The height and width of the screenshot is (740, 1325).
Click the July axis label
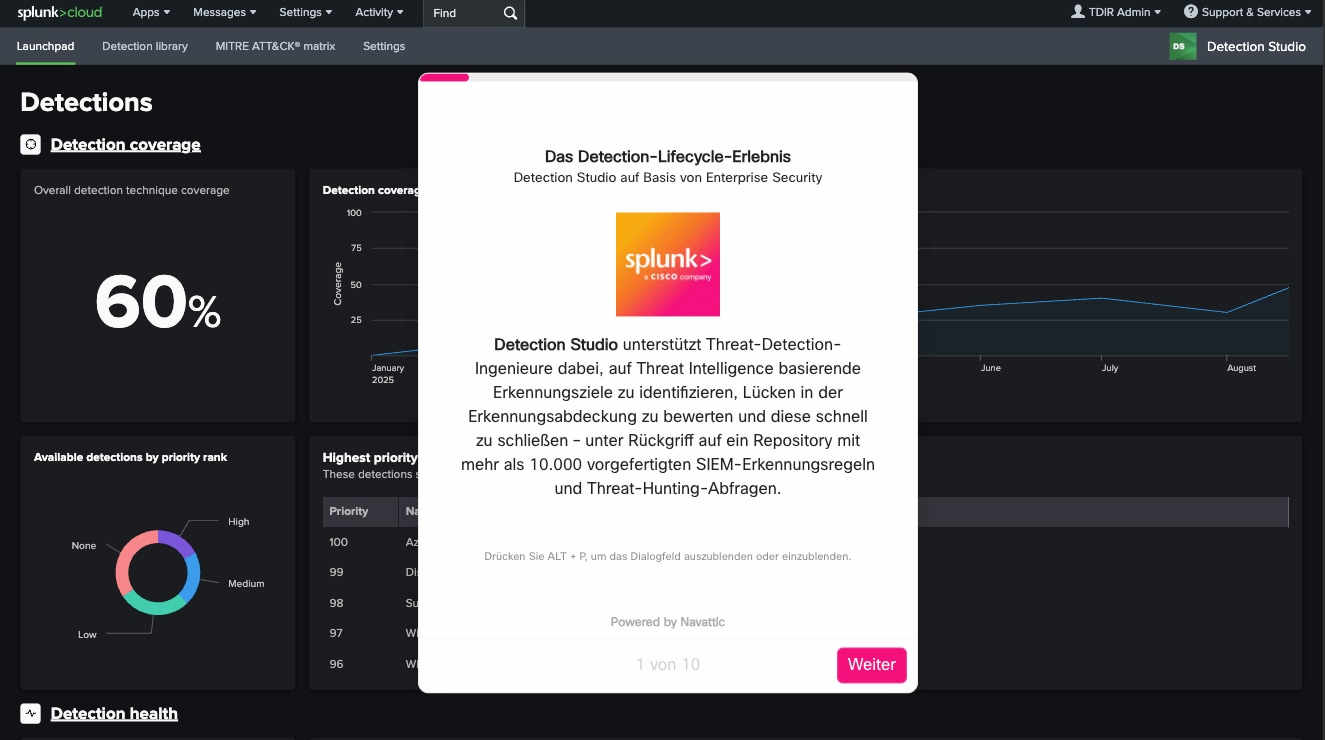(1110, 368)
